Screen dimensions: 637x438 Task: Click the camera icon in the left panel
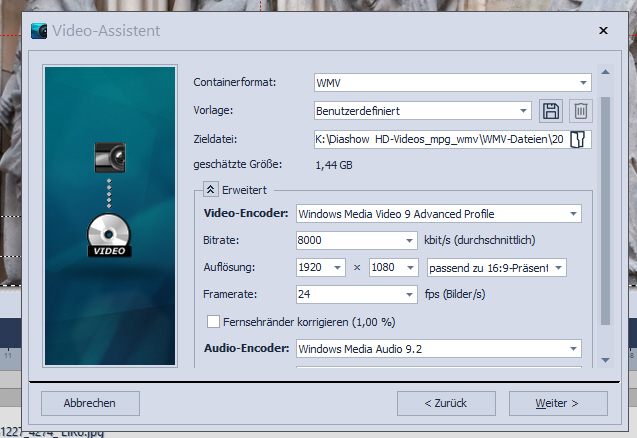[x=109, y=155]
